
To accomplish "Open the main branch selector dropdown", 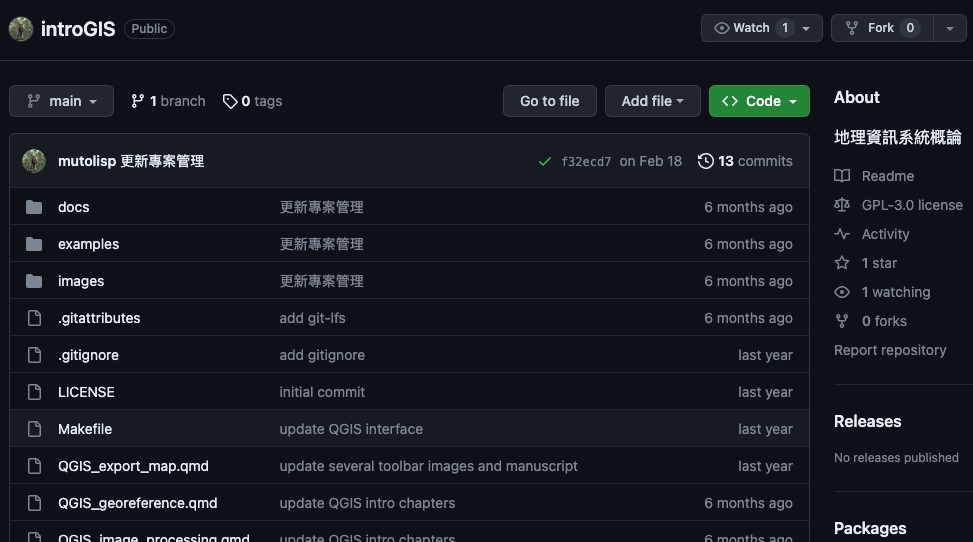I will (x=61, y=101).
